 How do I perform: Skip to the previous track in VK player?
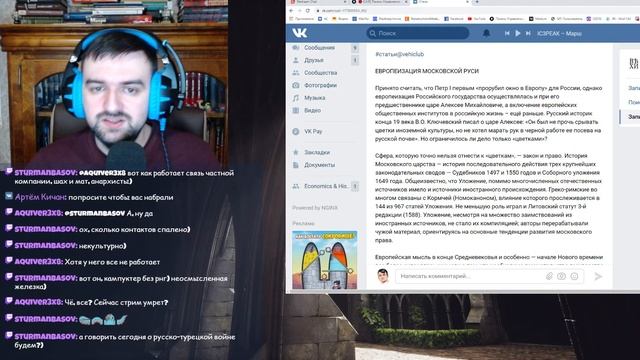(507, 33)
